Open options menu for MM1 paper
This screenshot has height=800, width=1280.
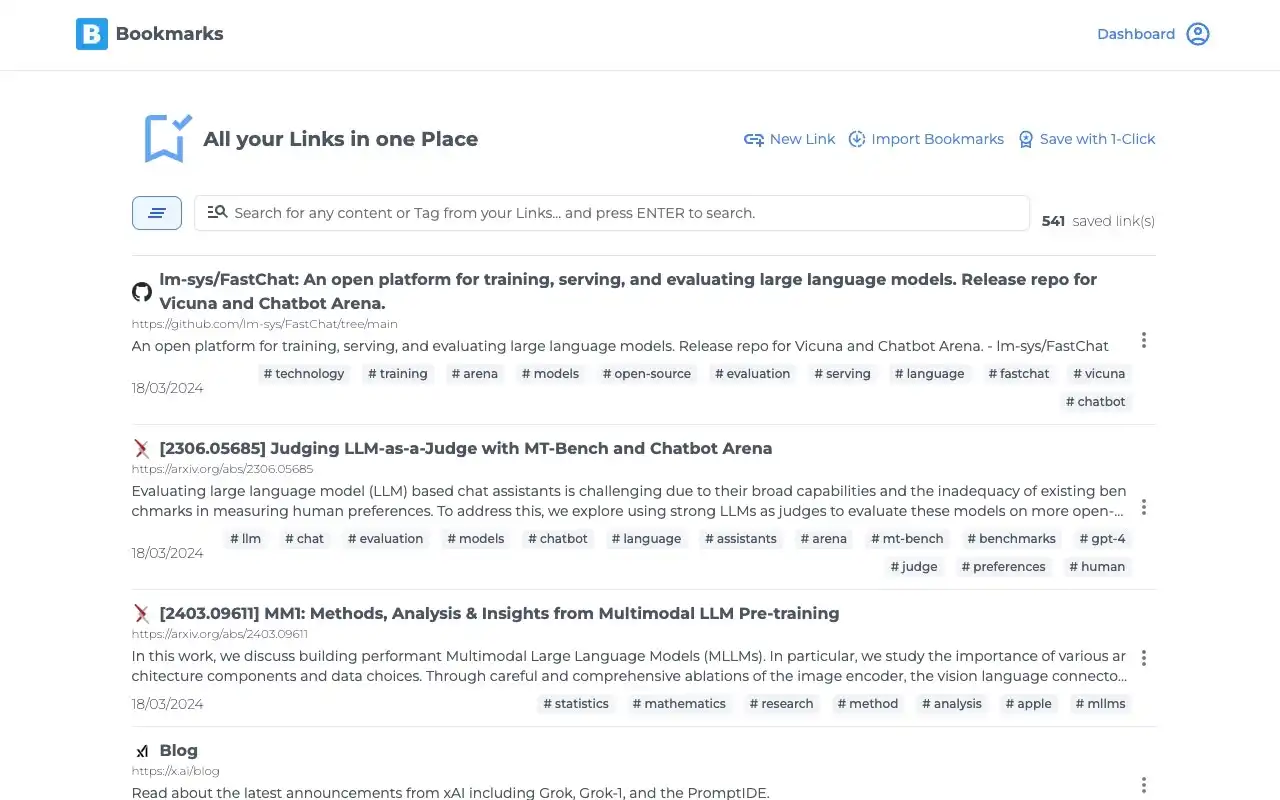1144,658
